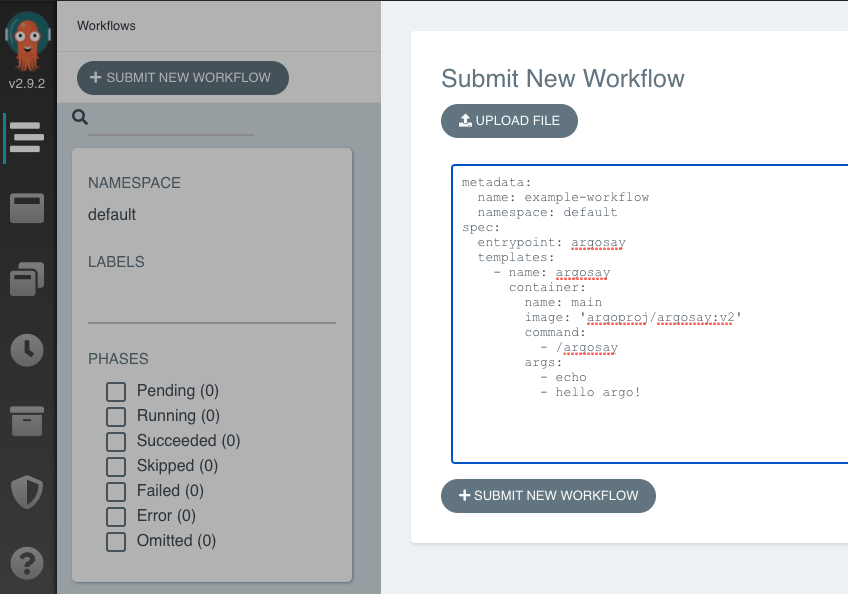This screenshot has height=594, width=848.
Task: Click the Upload File button
Action: (509, 121)
